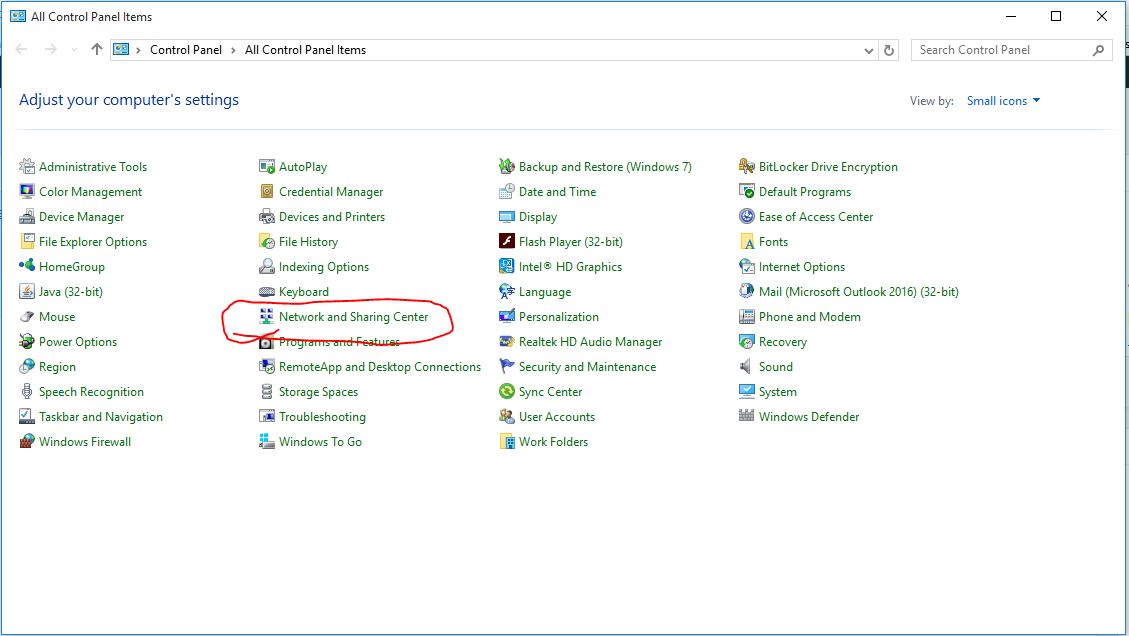1129x636 pixels.
Task: Open RemoteApp and Desktop Connections link
Action: [x=379, y=367]
